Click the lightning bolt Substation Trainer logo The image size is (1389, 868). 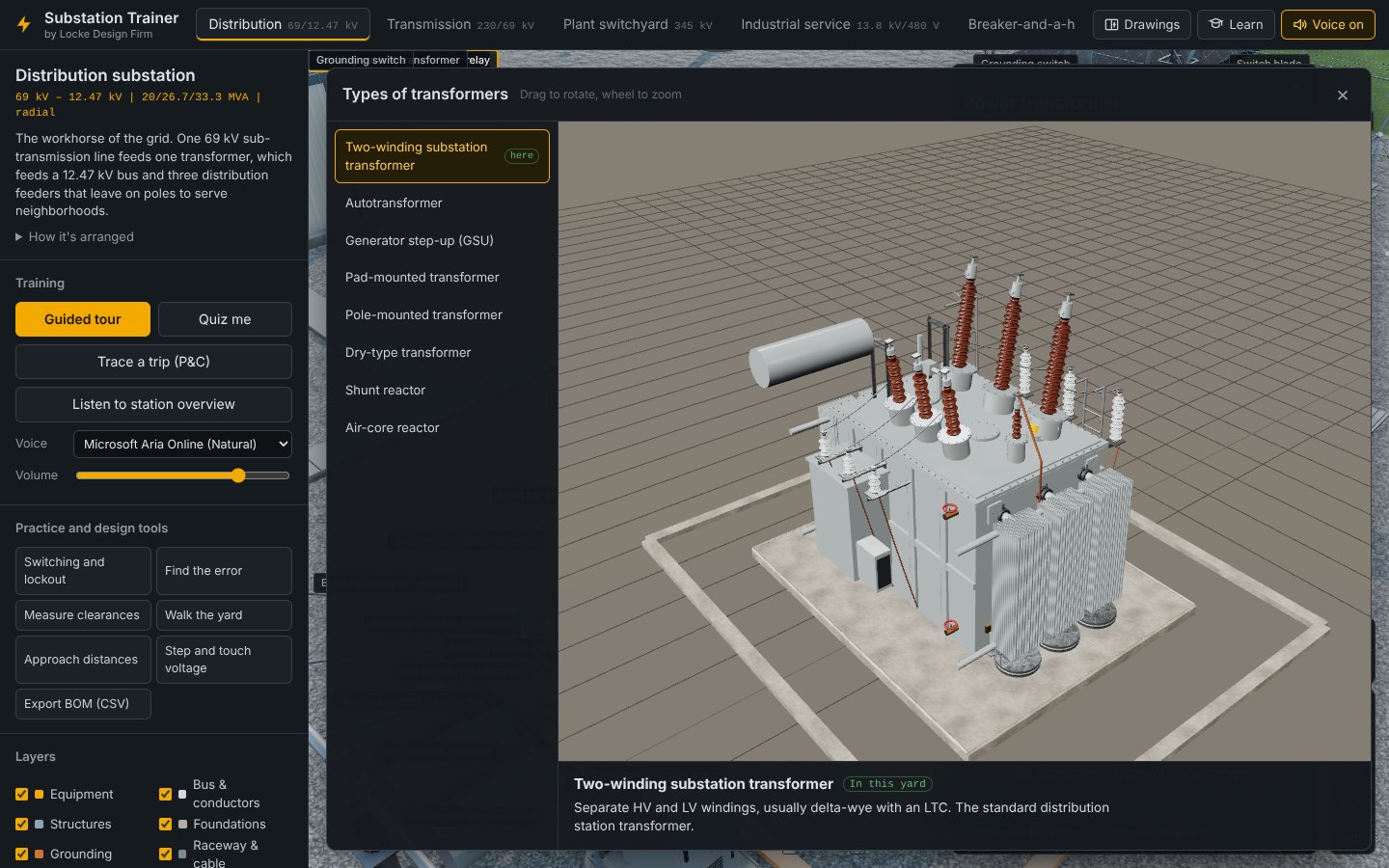coord(24,25)
